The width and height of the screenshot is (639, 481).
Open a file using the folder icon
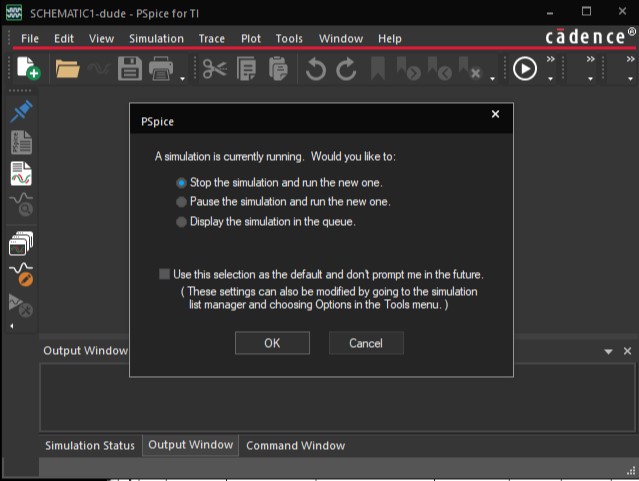[67, 68]
